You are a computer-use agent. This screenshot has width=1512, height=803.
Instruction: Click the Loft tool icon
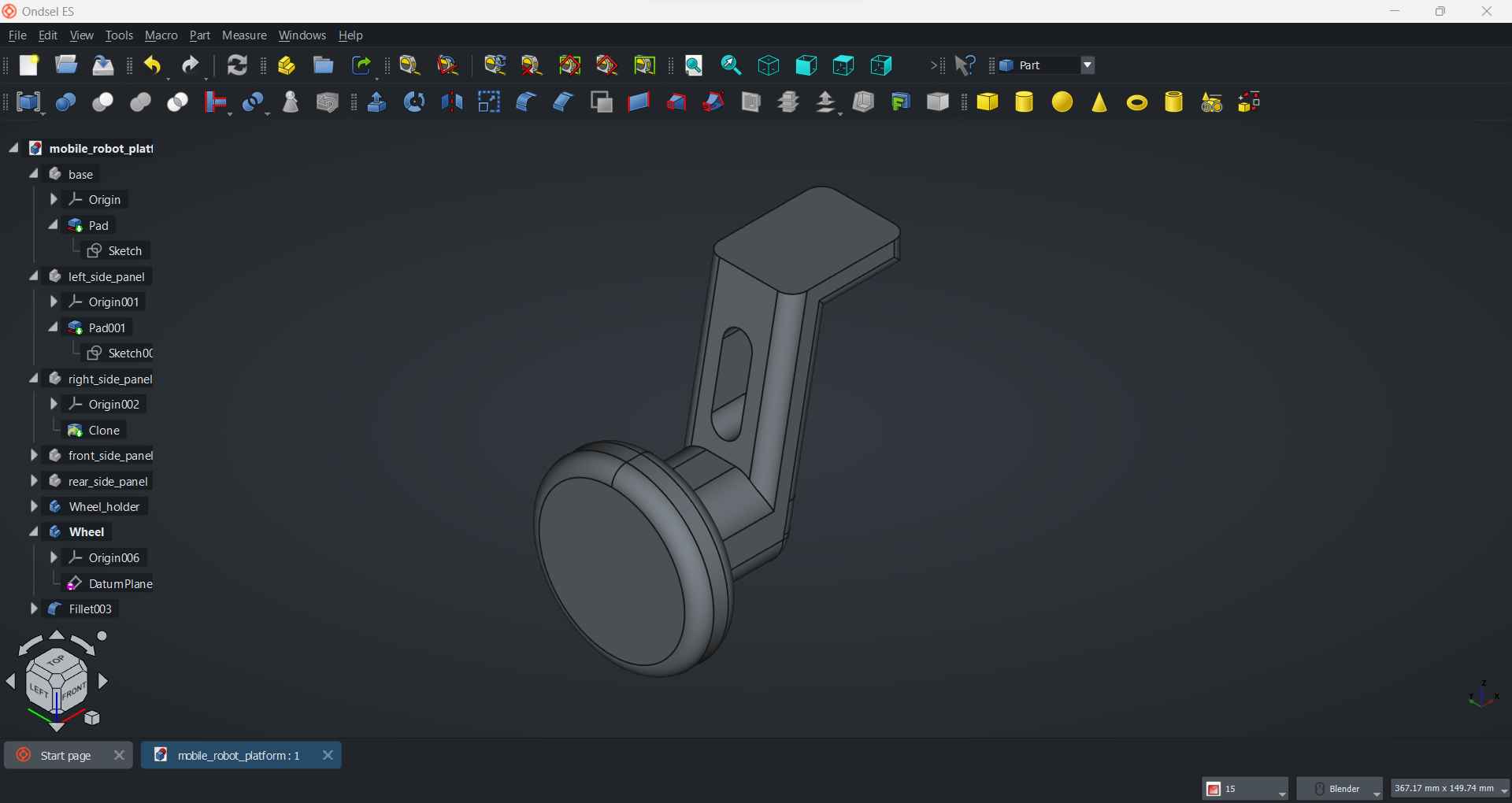677,102
